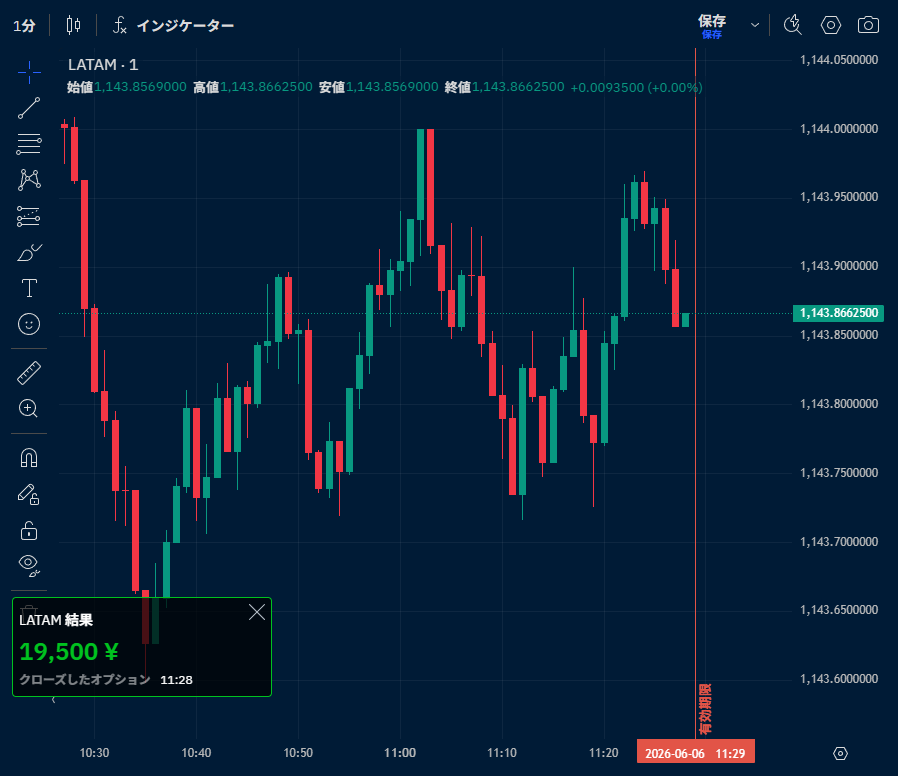Toggle magnet mode for drawings
Viewport: 898px width, 776px height.
click(29, 458)
